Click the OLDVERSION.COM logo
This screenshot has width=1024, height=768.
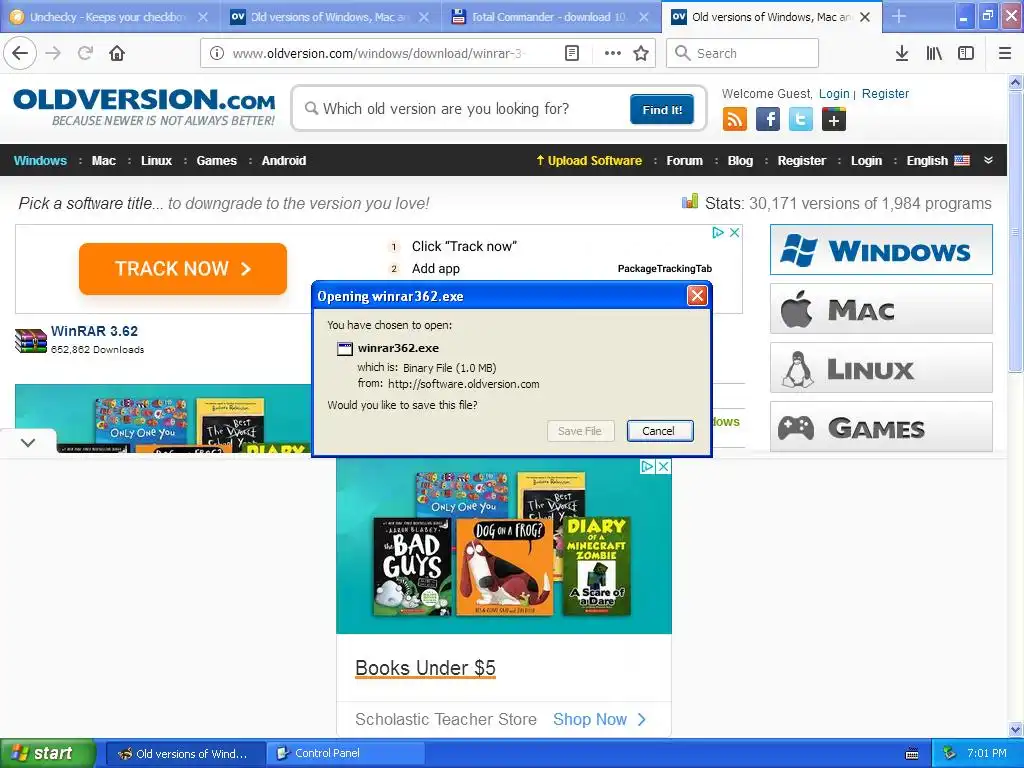144,107
